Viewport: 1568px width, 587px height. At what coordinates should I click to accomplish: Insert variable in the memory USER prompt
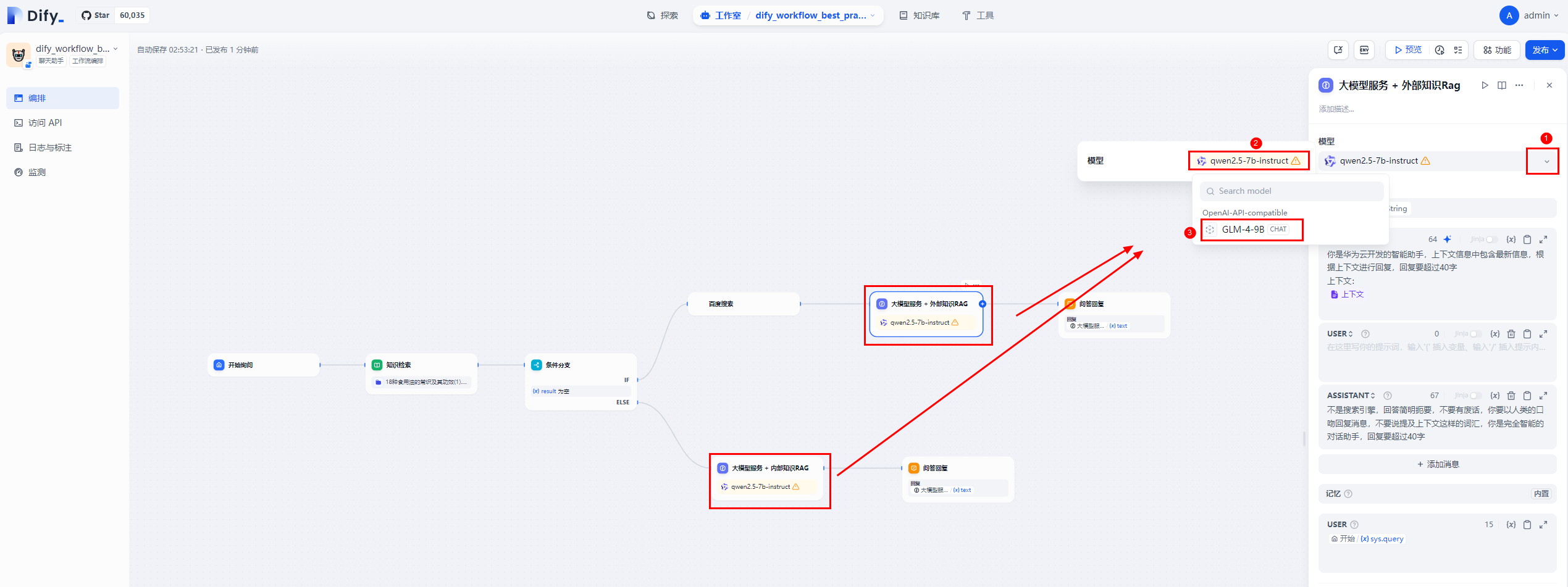pos(1511,525)
